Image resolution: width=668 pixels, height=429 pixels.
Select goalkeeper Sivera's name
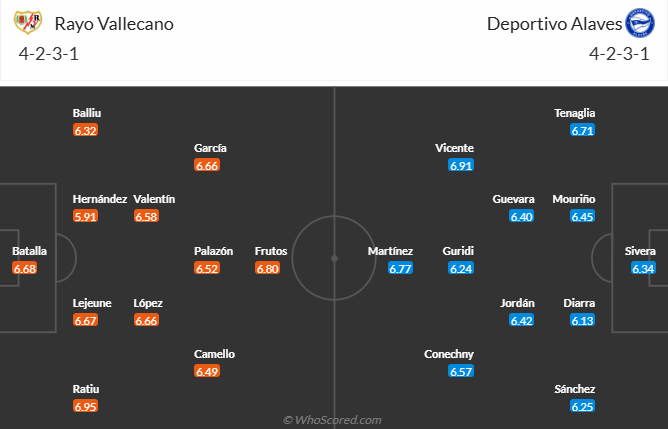[x=640, y=251]
